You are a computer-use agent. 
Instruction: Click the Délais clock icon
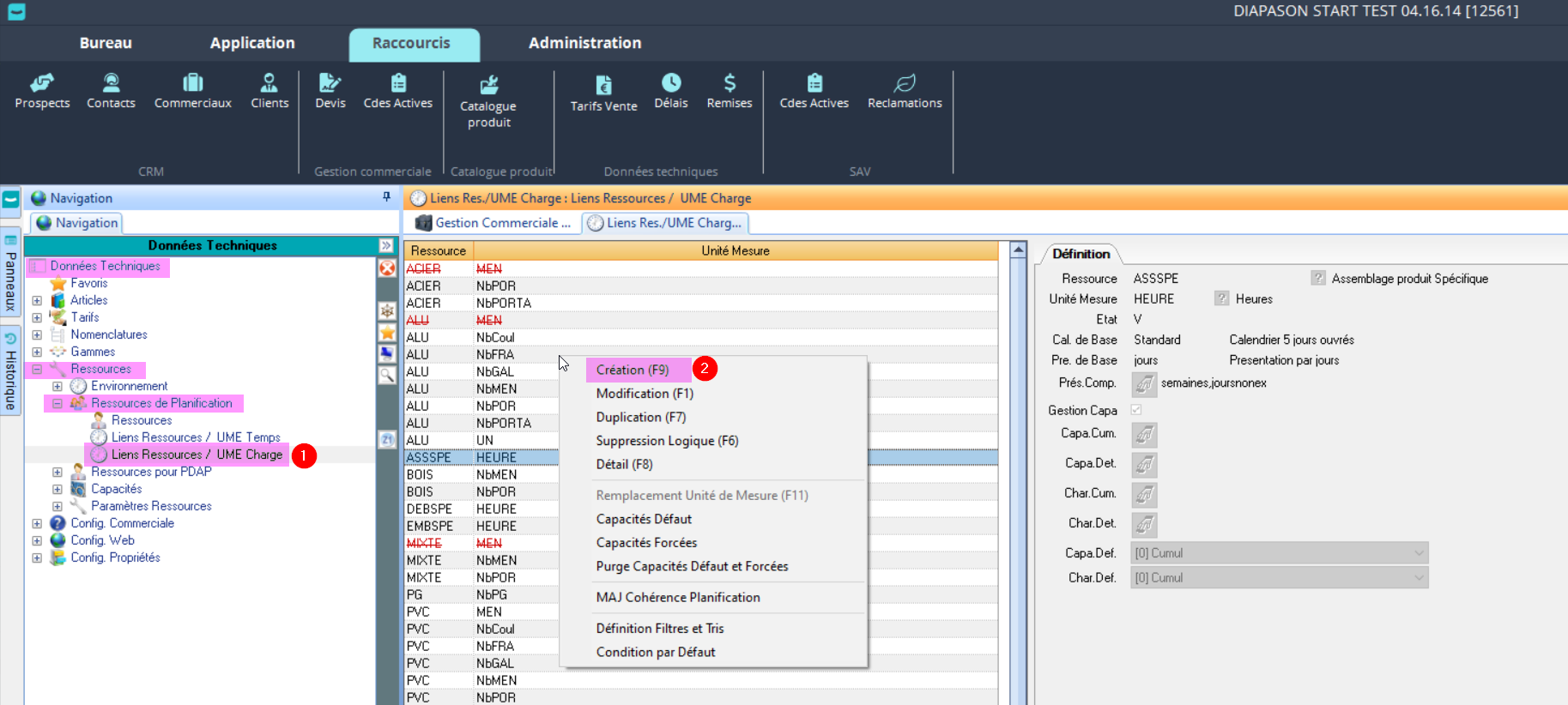[x=670, y=83]
